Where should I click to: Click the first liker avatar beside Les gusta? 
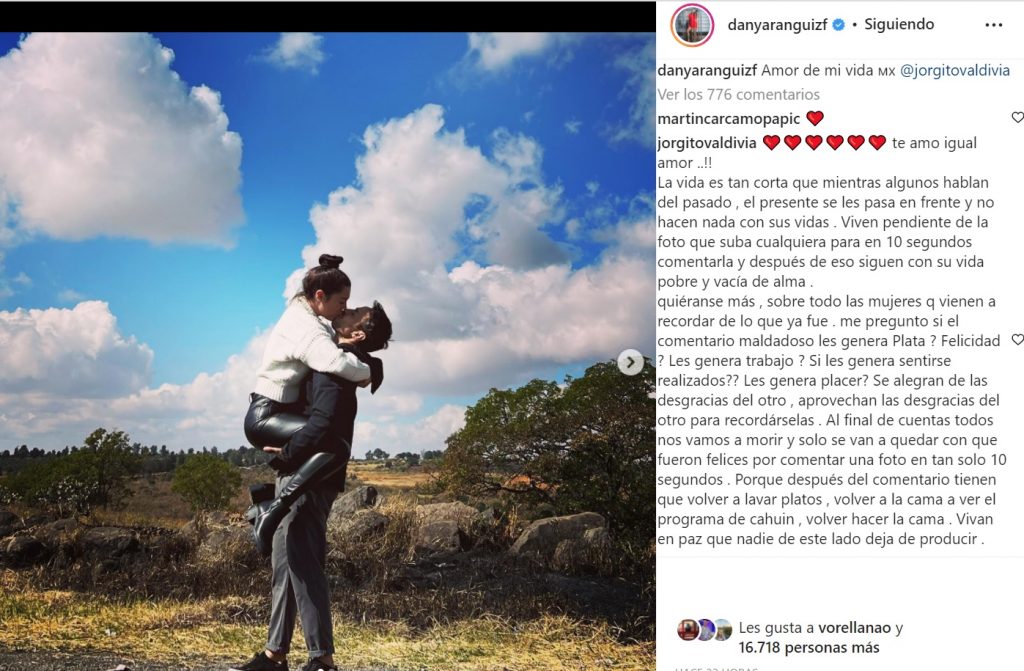687,630
